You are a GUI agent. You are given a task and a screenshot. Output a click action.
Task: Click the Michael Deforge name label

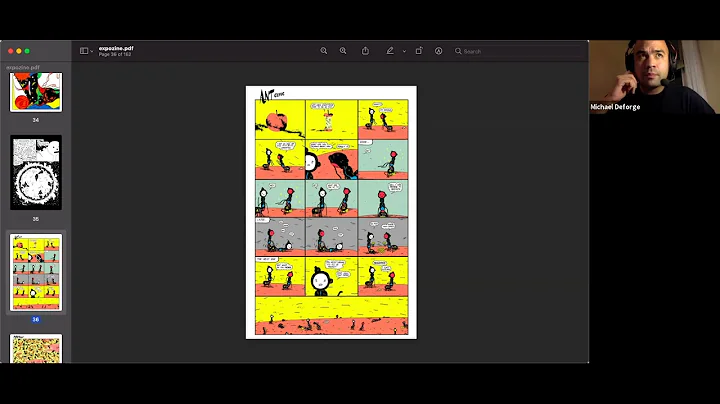[615, 107]
